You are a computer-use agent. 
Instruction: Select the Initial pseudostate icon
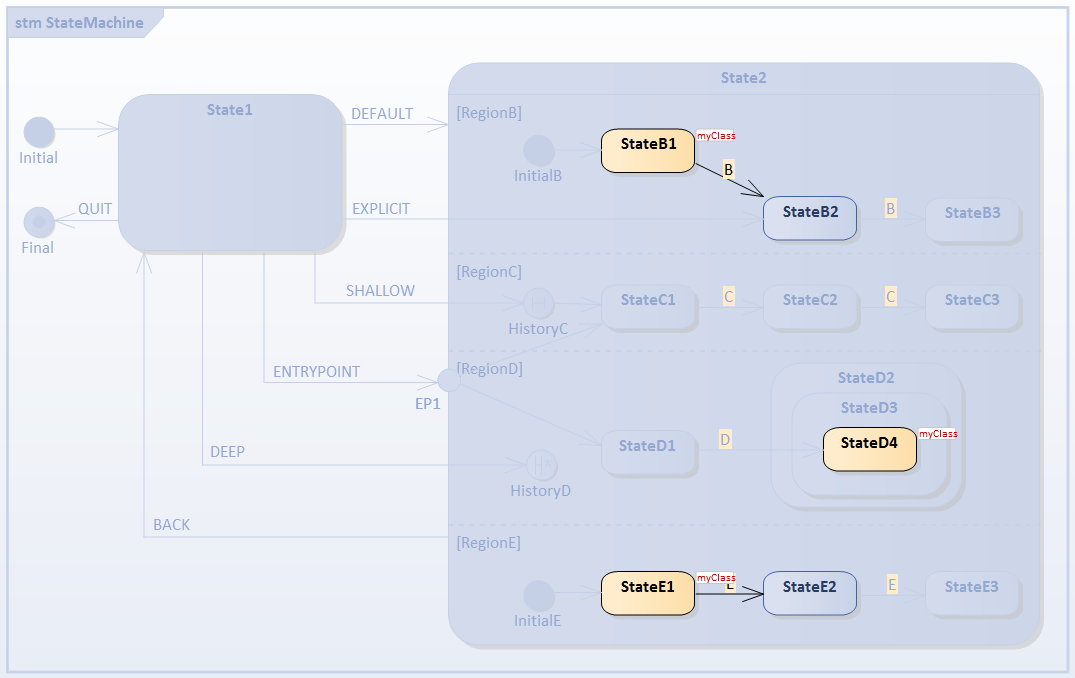coord(39,131)
